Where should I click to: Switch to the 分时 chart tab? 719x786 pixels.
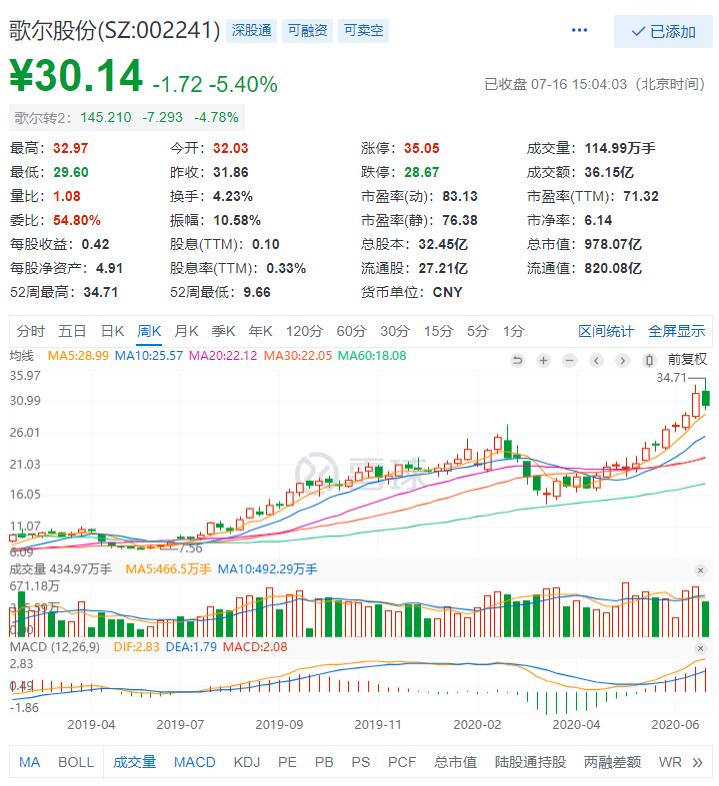pyautogui.click(x=31, y=331)
